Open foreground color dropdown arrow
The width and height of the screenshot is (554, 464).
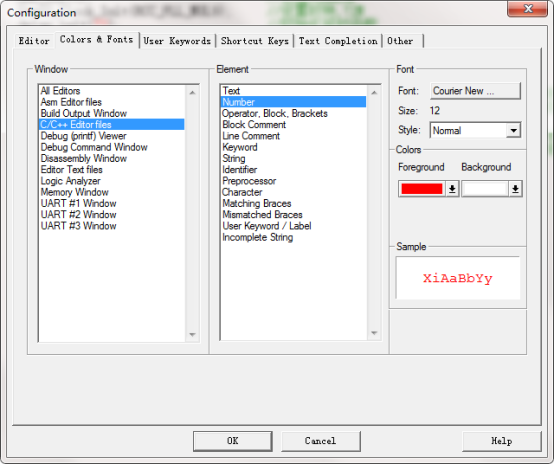point(452,189)
